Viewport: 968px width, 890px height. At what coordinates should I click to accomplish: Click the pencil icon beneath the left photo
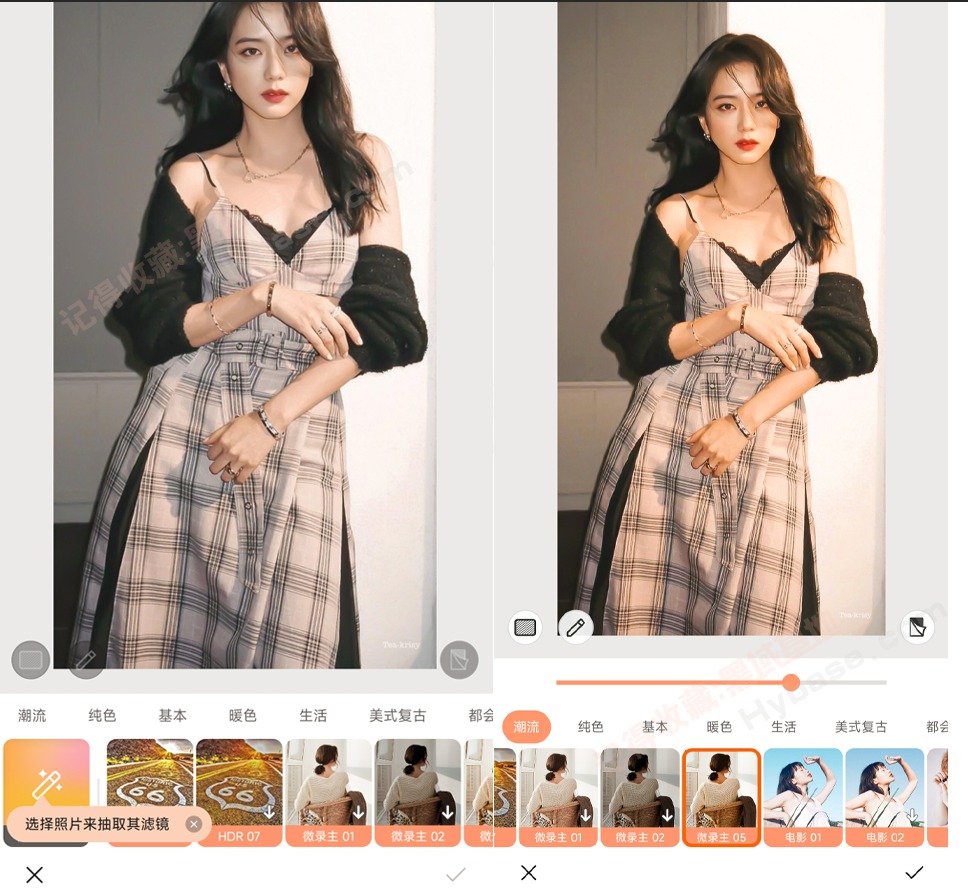point(86,660)
